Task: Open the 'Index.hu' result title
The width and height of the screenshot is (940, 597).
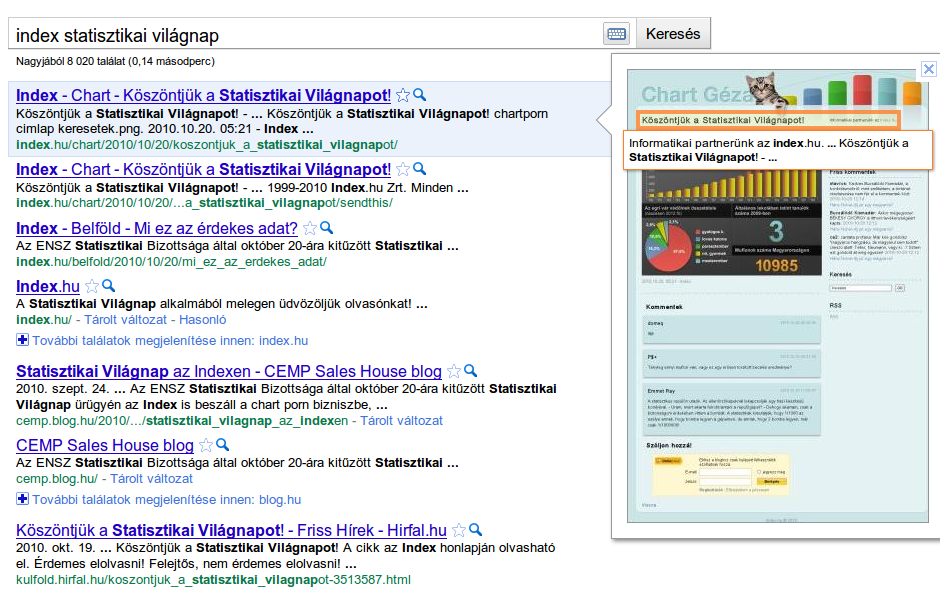Action: point(48,287)
